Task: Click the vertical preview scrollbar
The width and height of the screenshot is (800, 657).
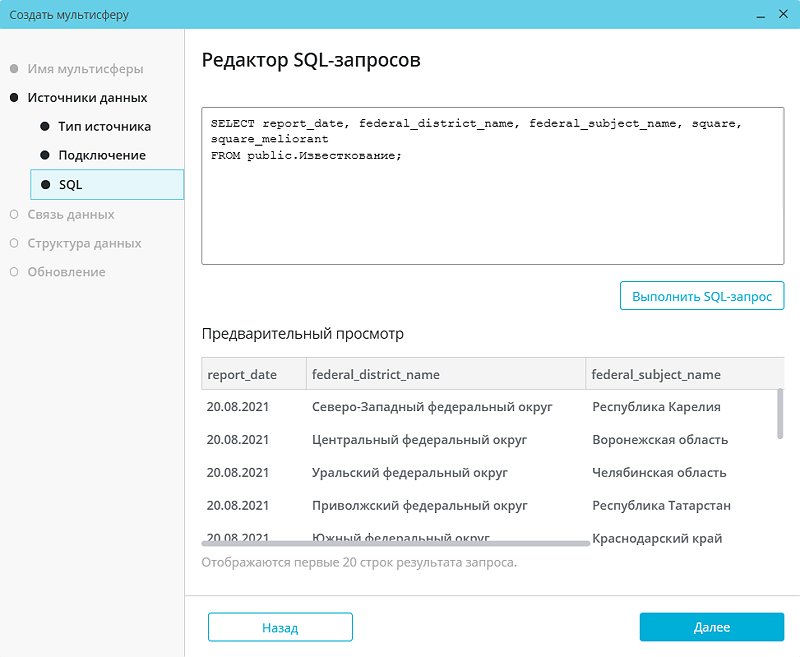Action: point(780,413)
